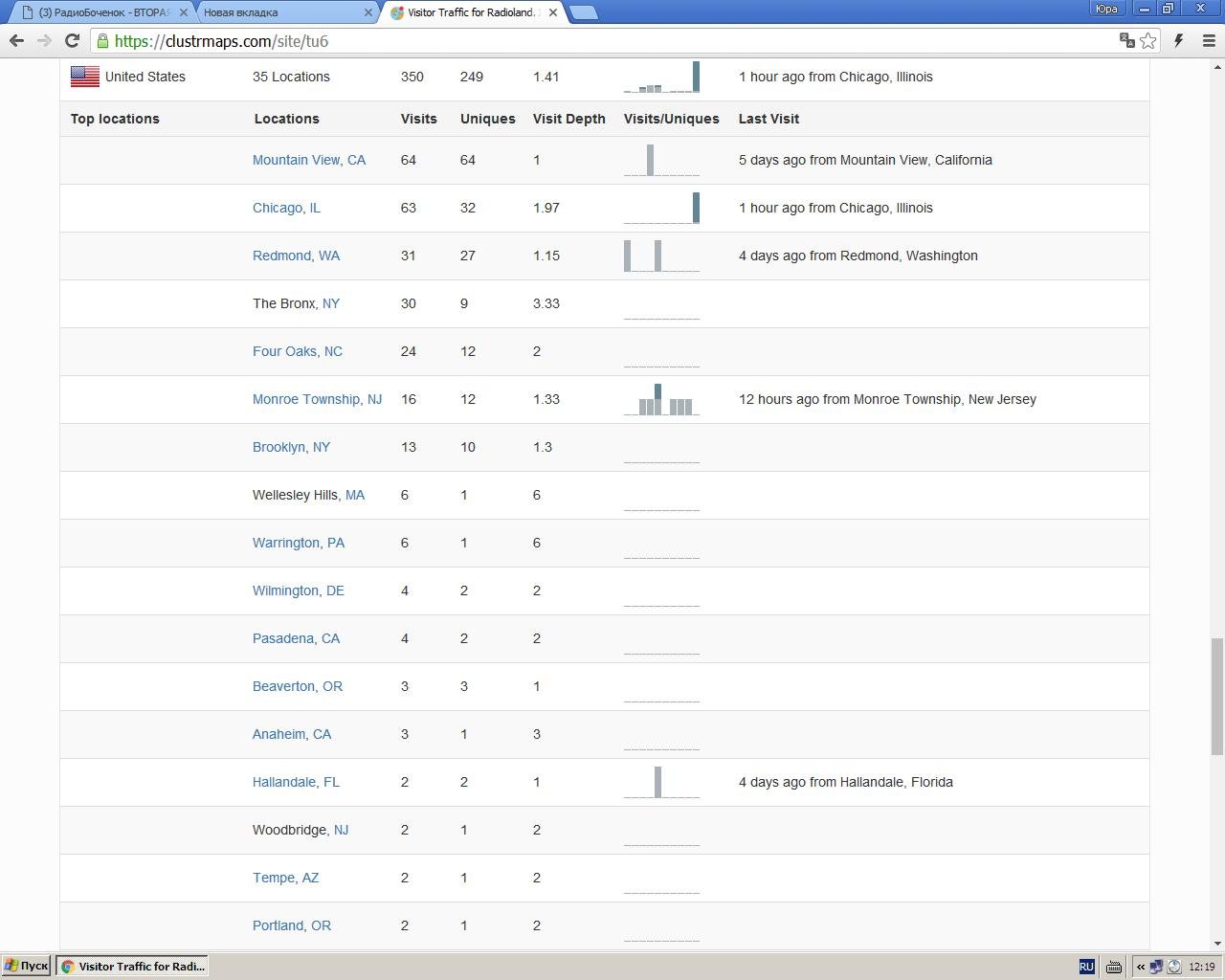Follow the Wilmington, DE link
This screenshot has height=980, width=1225.
pyautogui.click(x=299, y=590)
